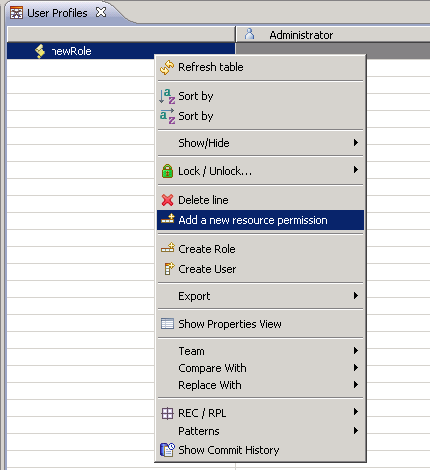The height and width of the screenshot is (470, 430).
Task: Click the descending Sort by a-z icon
Action: tap(167, 96)
